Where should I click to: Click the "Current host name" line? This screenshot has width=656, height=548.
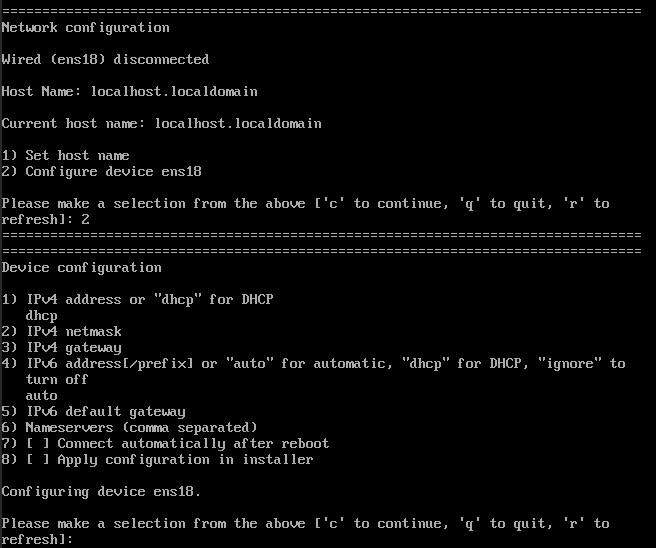tap(161, 123)
